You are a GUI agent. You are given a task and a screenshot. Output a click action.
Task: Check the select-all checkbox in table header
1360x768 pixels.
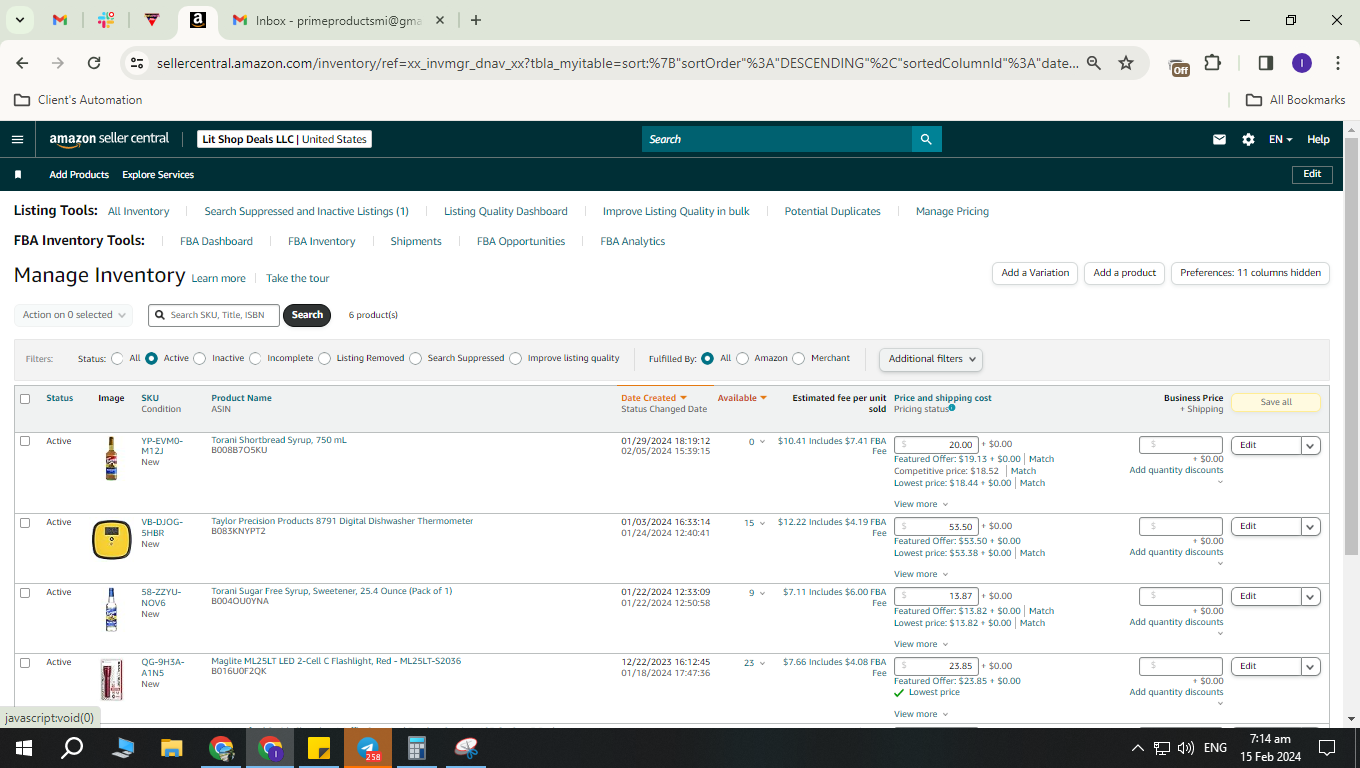point(25,399)
